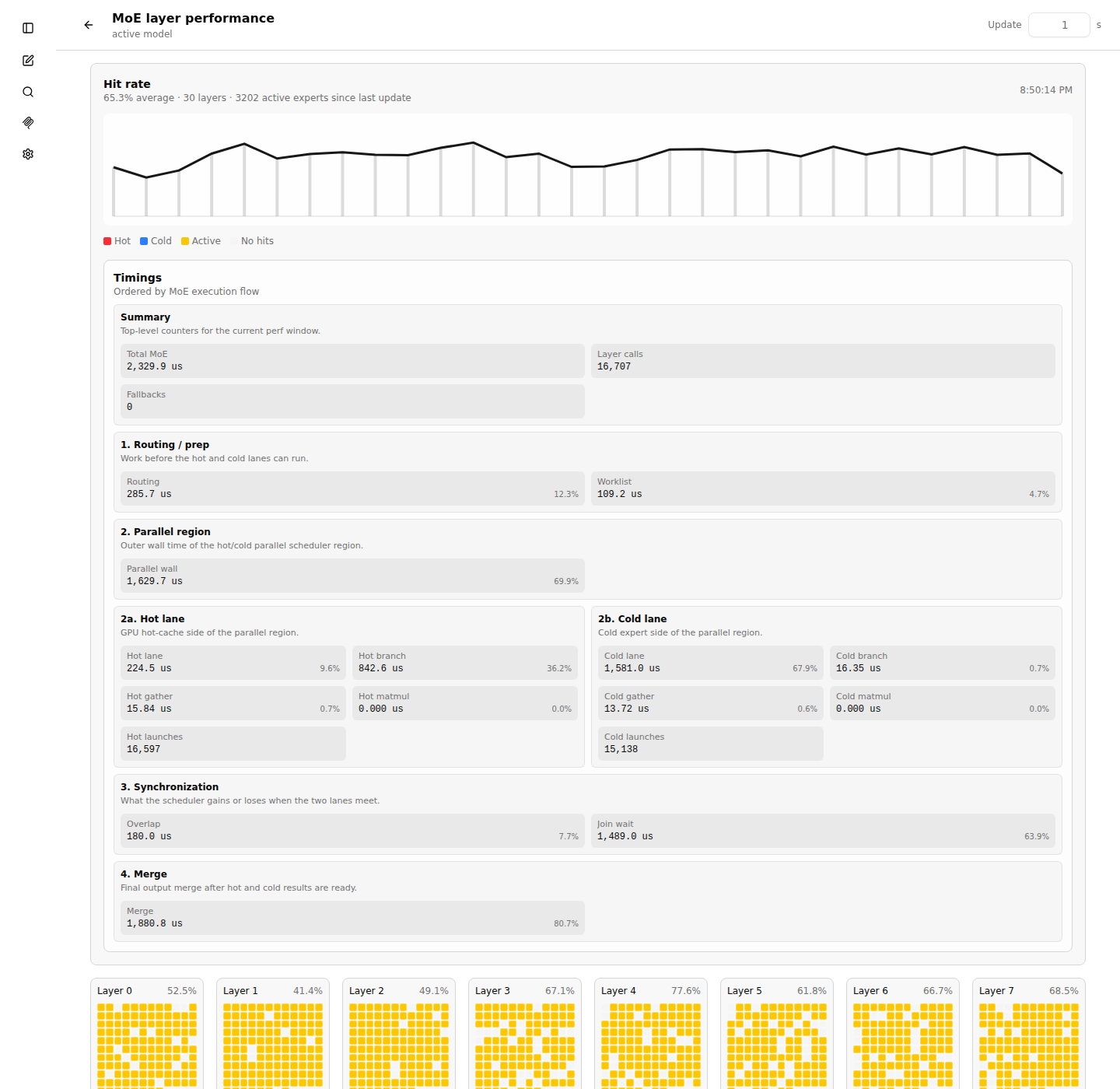Select the Merge 1,880.8 us card
The image size is (1120, 1089).
click(x=352, y=918)
